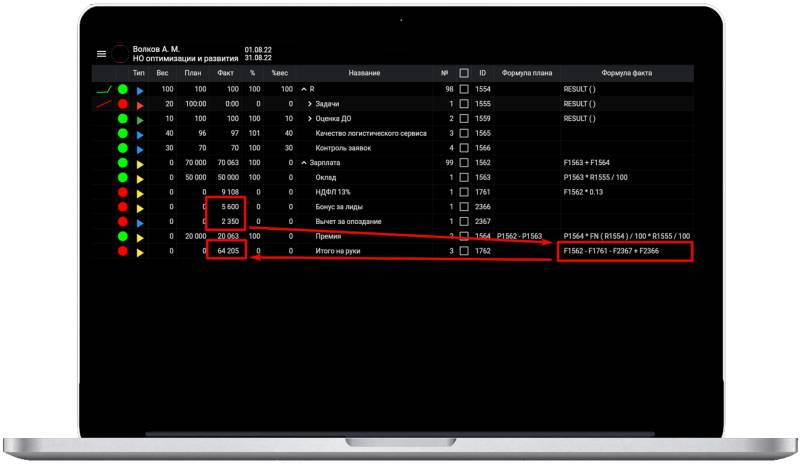Click fact formula P1563 * R1555 / 100

pos(596,178)
